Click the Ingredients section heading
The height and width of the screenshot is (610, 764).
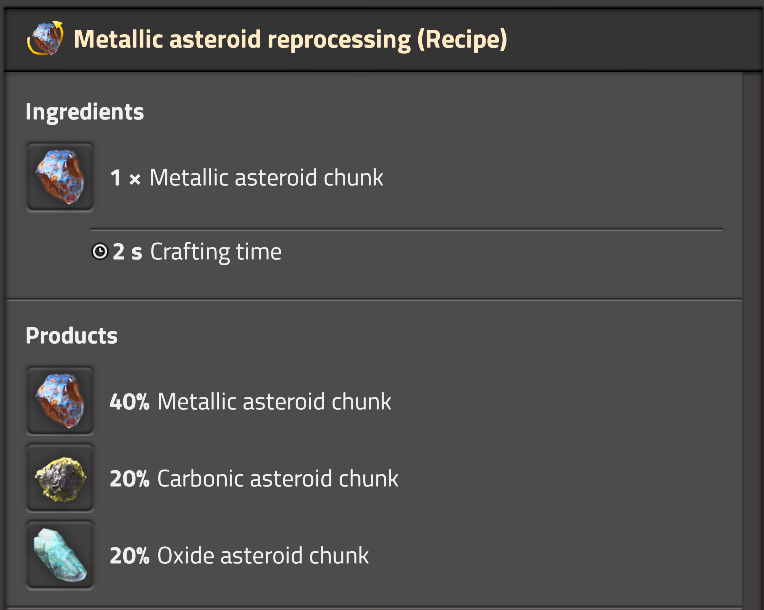coord(85,112)
